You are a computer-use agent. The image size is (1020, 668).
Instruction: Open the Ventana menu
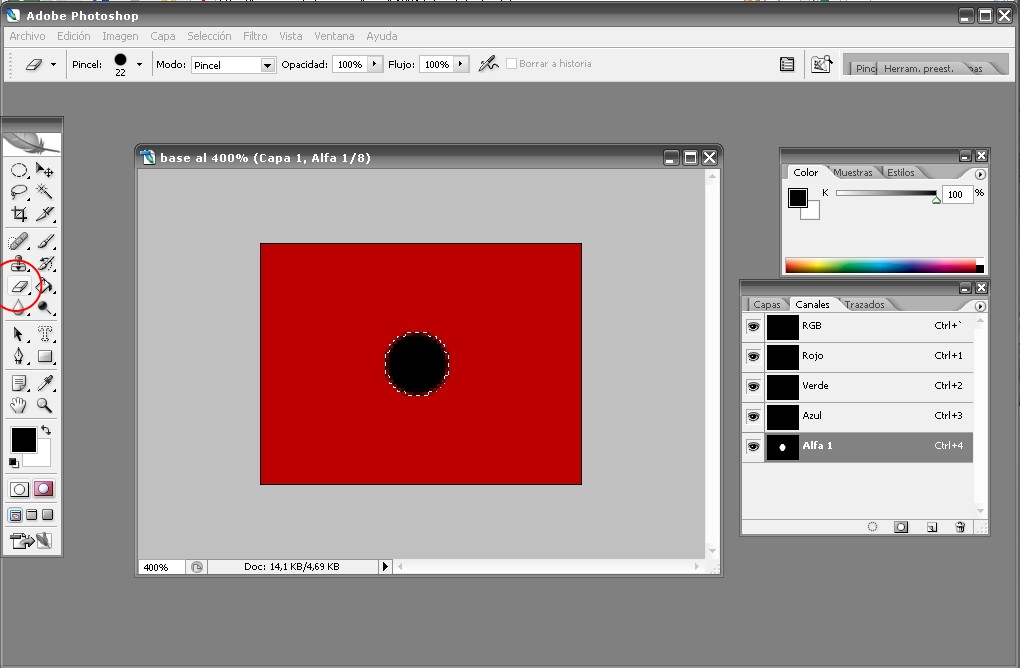click(x=334, y=36)
